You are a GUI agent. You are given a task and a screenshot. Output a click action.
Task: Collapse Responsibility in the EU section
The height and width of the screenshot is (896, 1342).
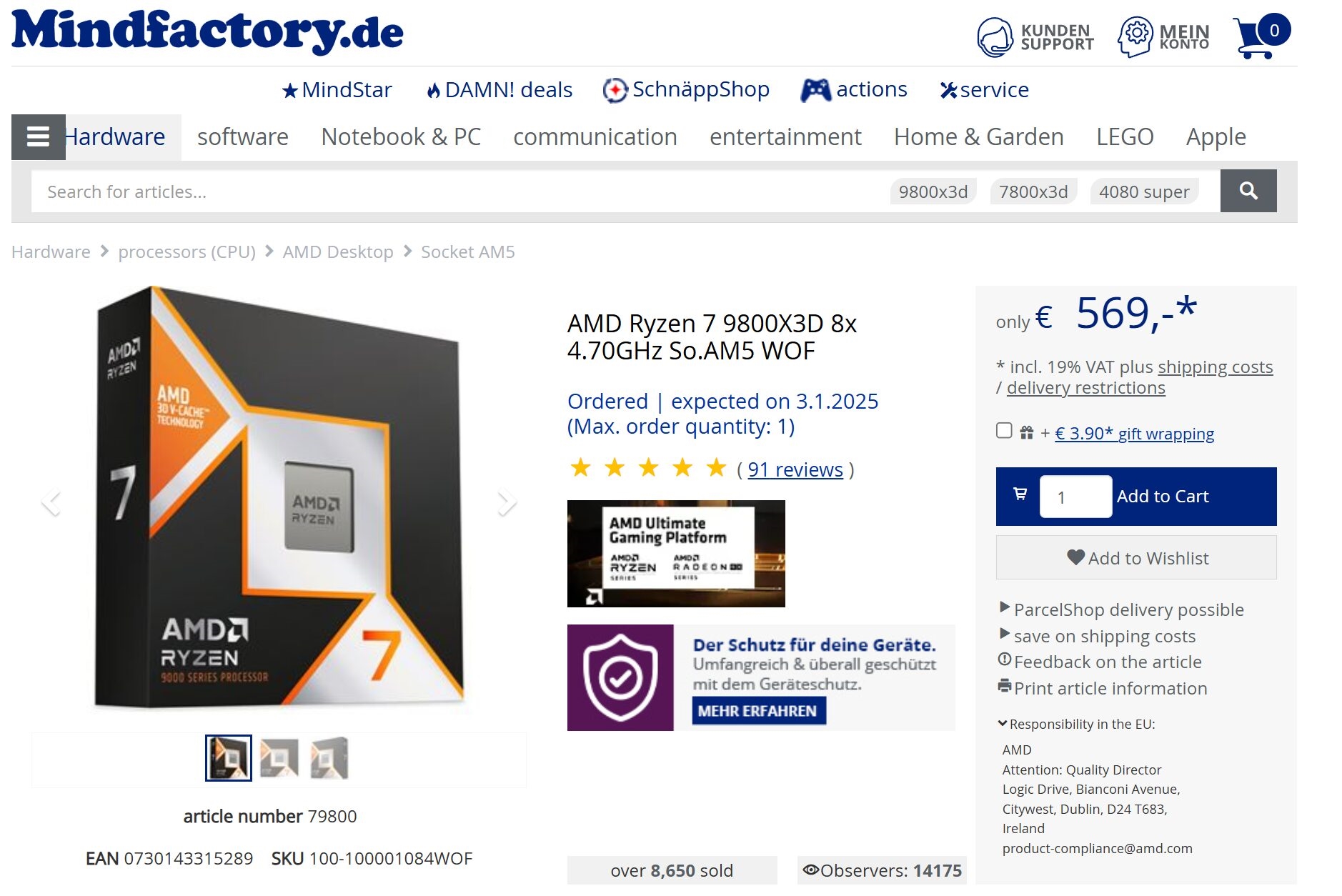coord(1003,724)
